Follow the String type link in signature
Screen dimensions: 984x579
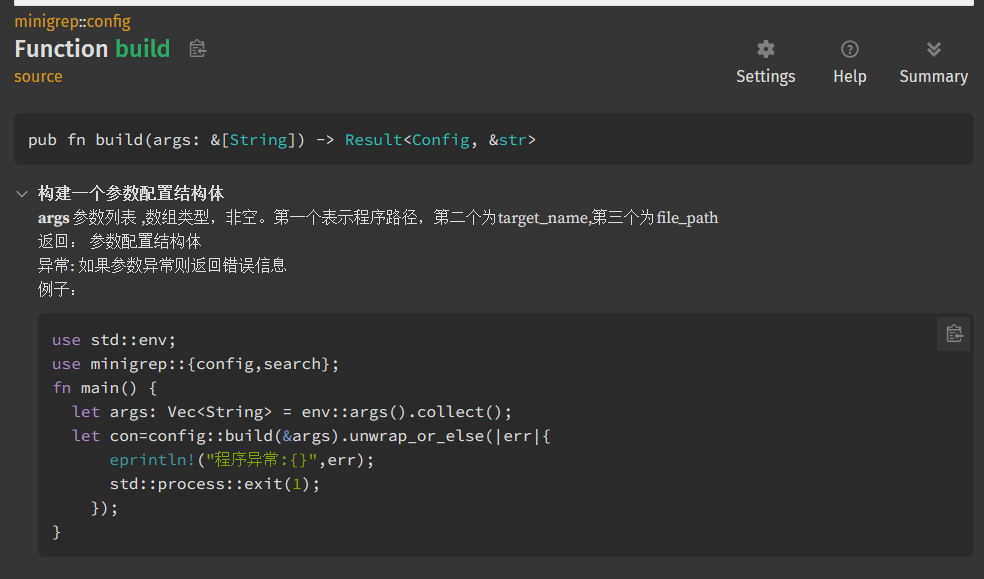point(258,140)
